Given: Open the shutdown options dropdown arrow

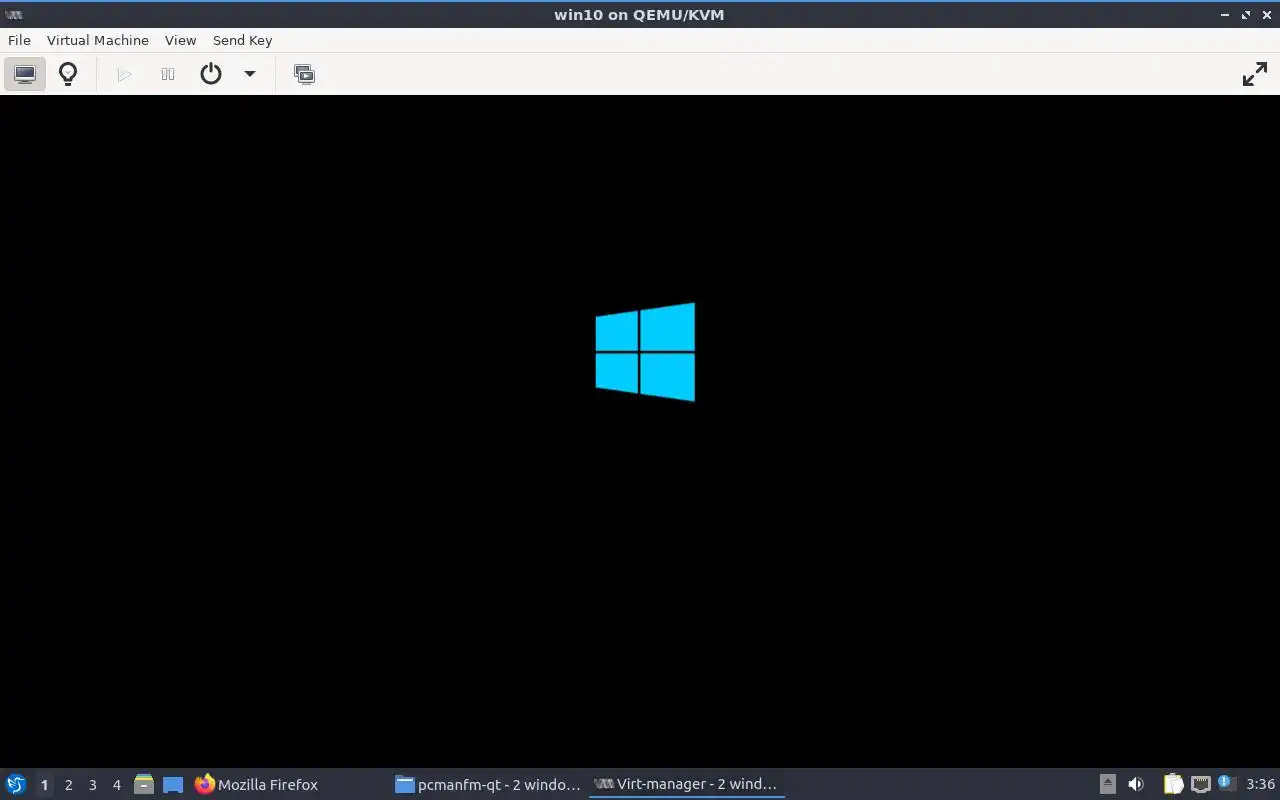Looking at the screenshot, I should pos(250,74).
